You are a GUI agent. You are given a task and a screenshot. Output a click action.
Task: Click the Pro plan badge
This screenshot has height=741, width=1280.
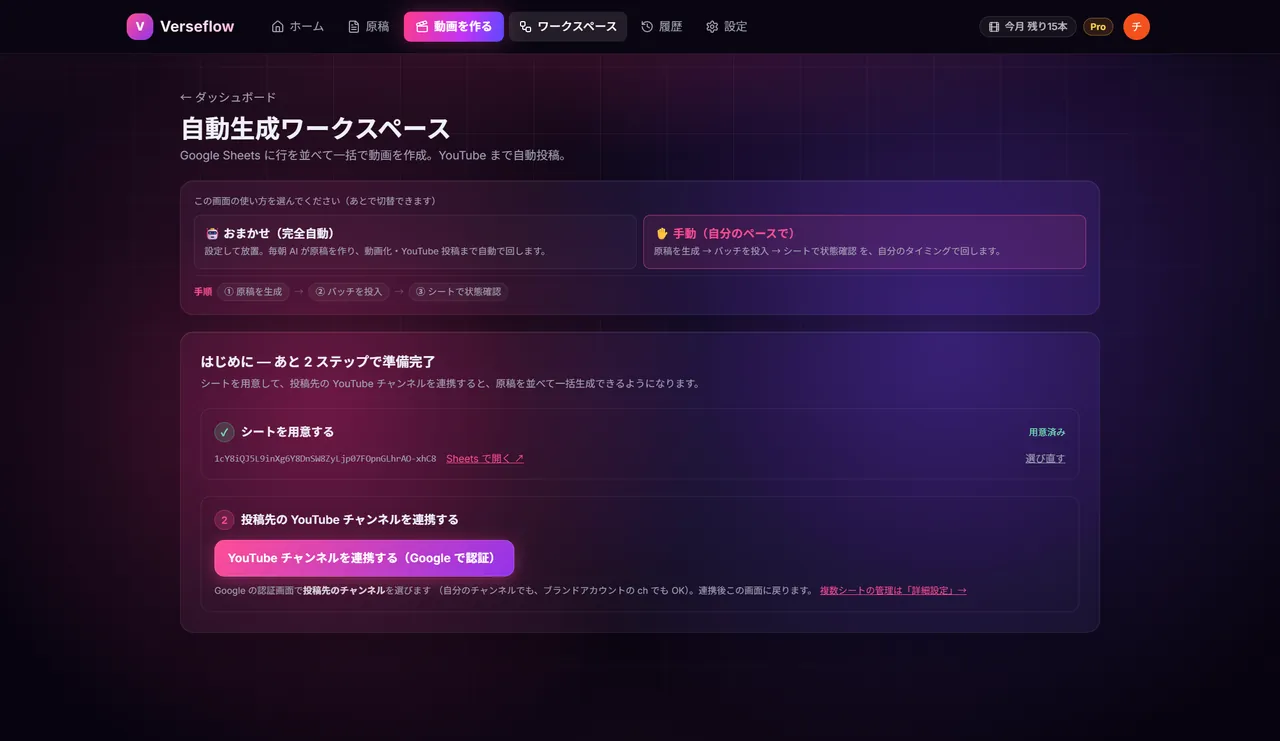pyautogui.click(x=1098, y=27)
